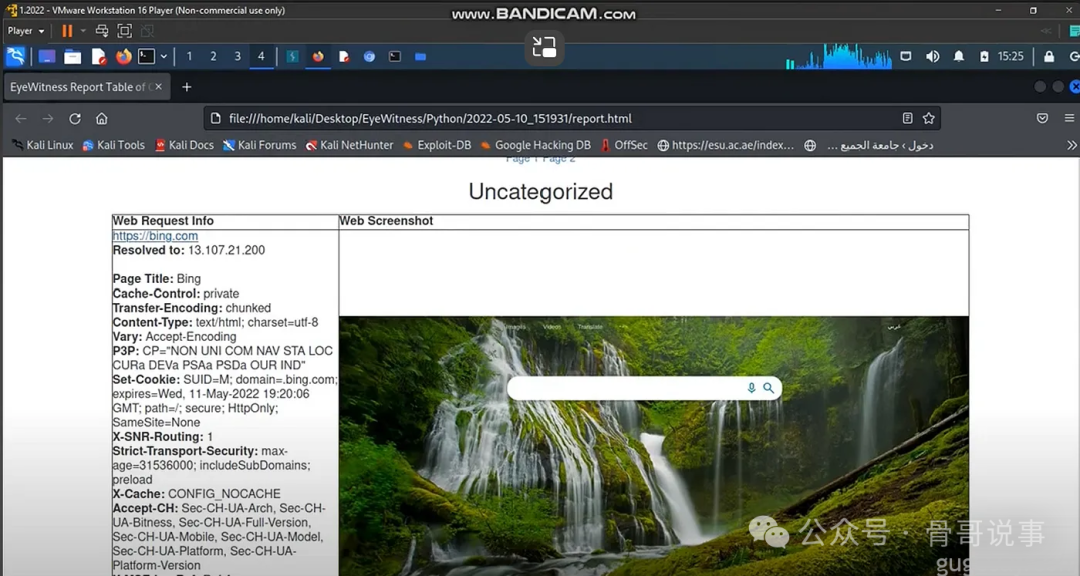The height and width of the screenshot is (576, 1080).
Task: Reload the current page
Action: [x=74, y=119]
